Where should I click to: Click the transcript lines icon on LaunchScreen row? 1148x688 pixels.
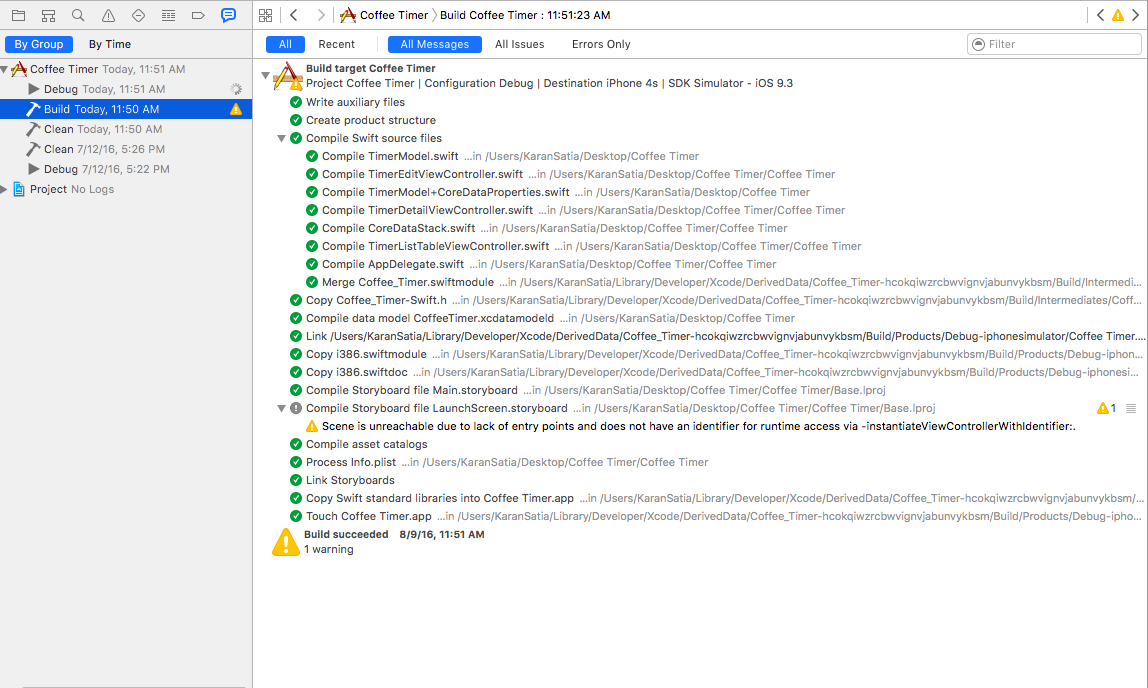point(1131,408)
